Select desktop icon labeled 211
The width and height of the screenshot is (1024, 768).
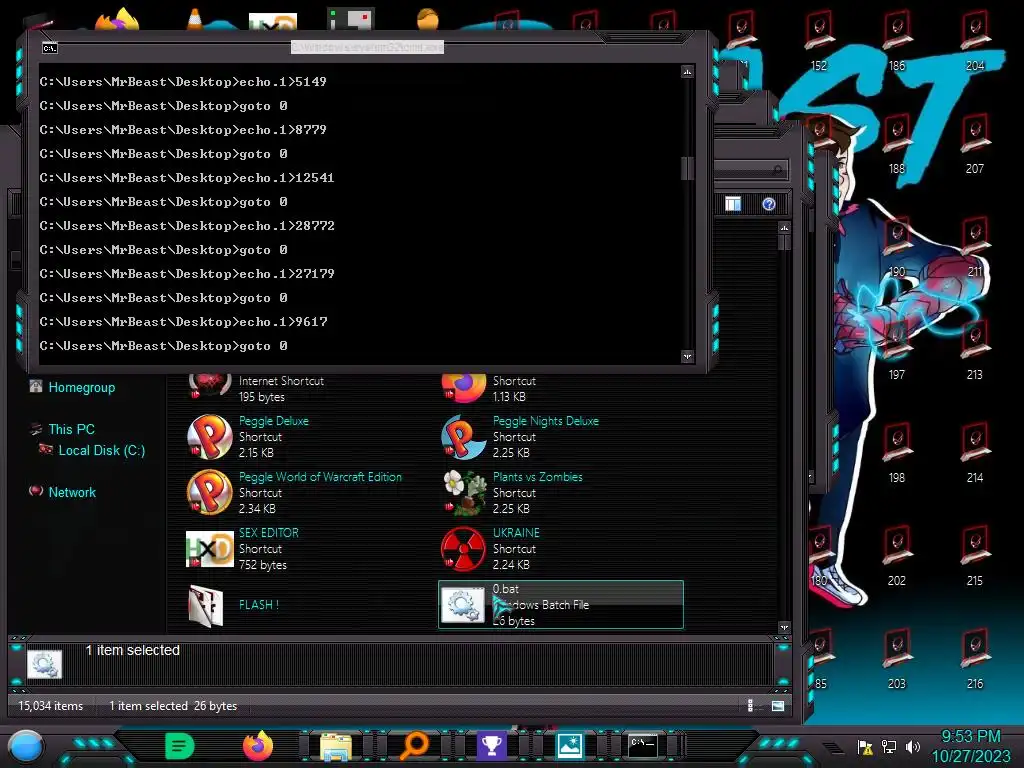click(x=975, y=248)
